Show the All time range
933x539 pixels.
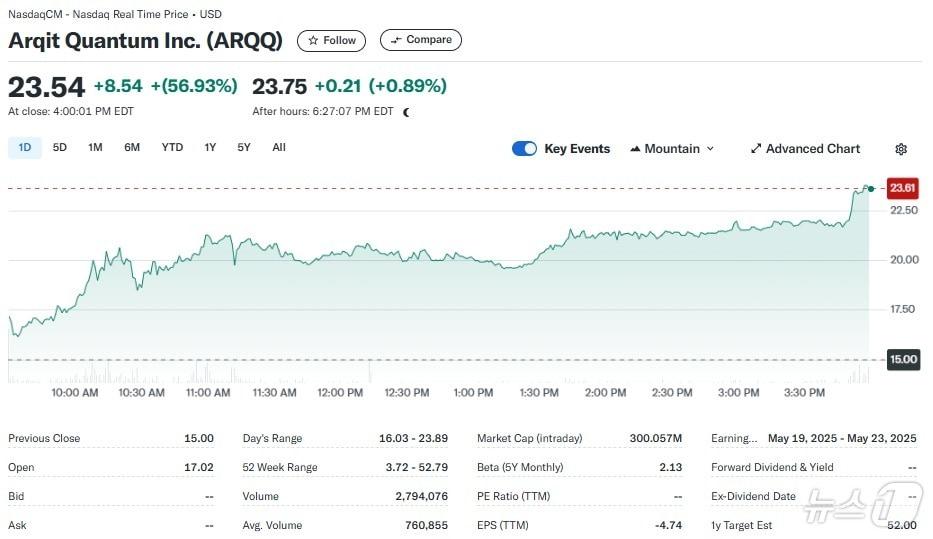pos(279,148)
